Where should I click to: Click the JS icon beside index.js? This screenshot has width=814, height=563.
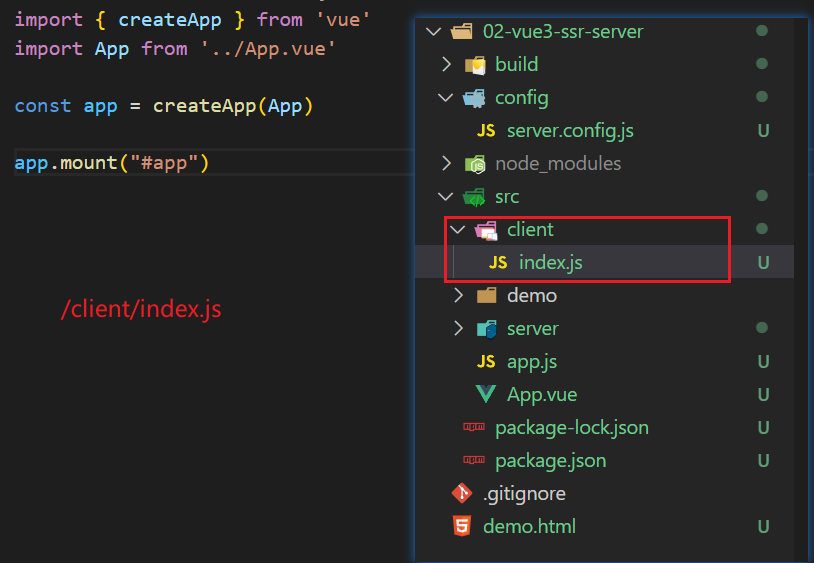click(x=498, y=263)
